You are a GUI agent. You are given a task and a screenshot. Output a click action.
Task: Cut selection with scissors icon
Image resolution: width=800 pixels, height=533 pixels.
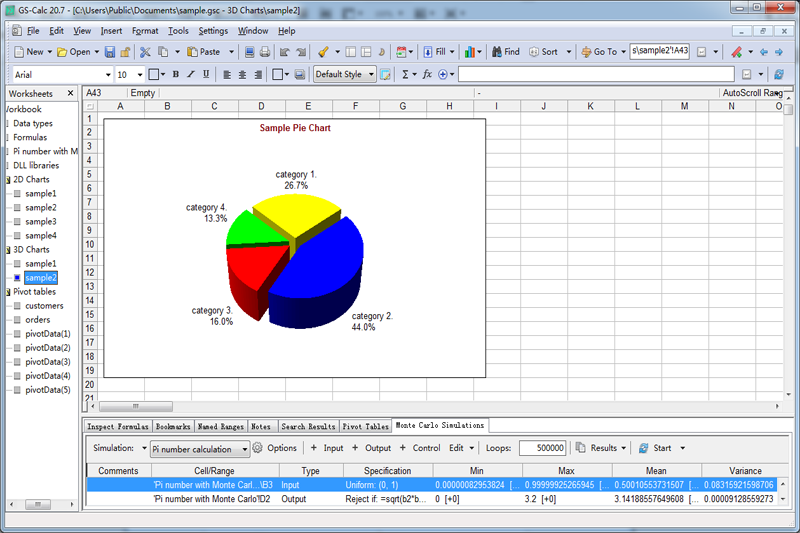tap(145, 52)
